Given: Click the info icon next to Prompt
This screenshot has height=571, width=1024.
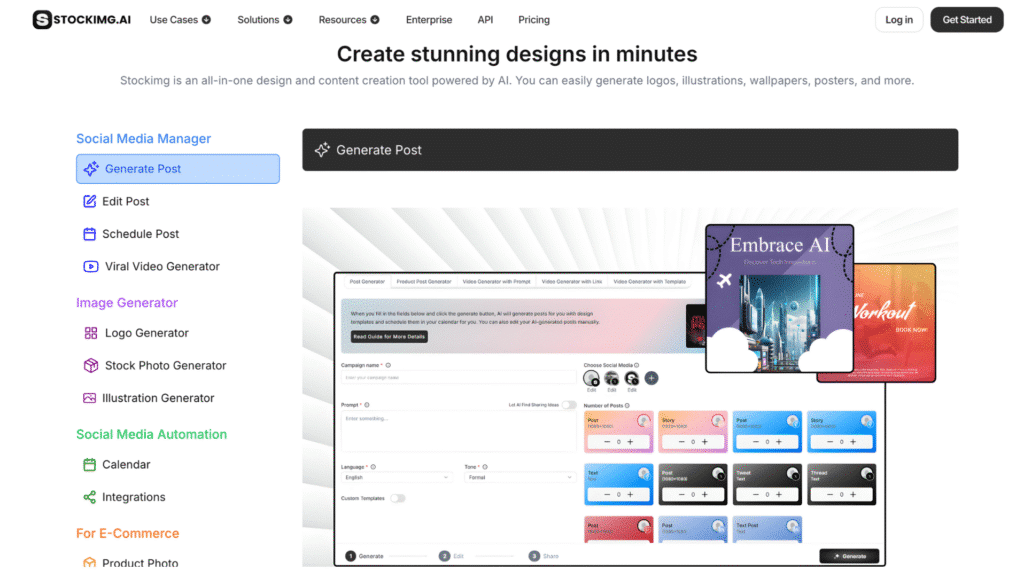Looking at the screenshot, I should [x=367, y=404].
